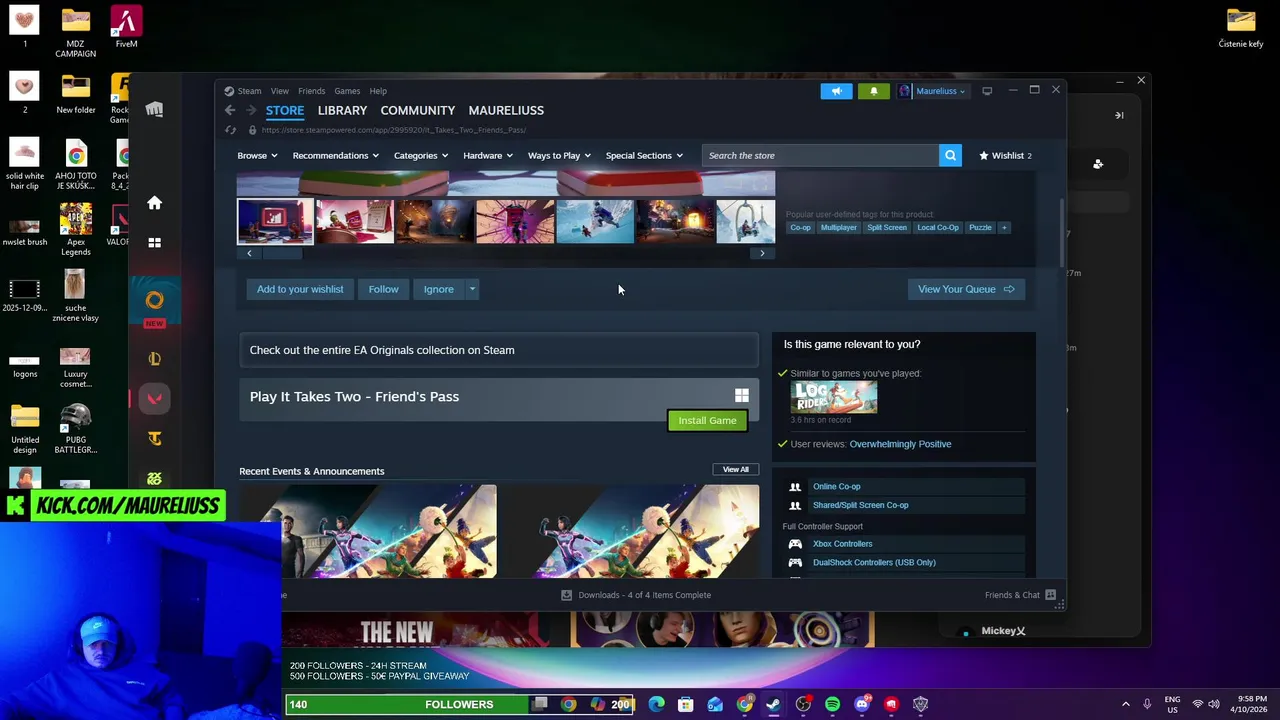
Task: Open Steam notifications bell
Action: (x=873, y=91)
